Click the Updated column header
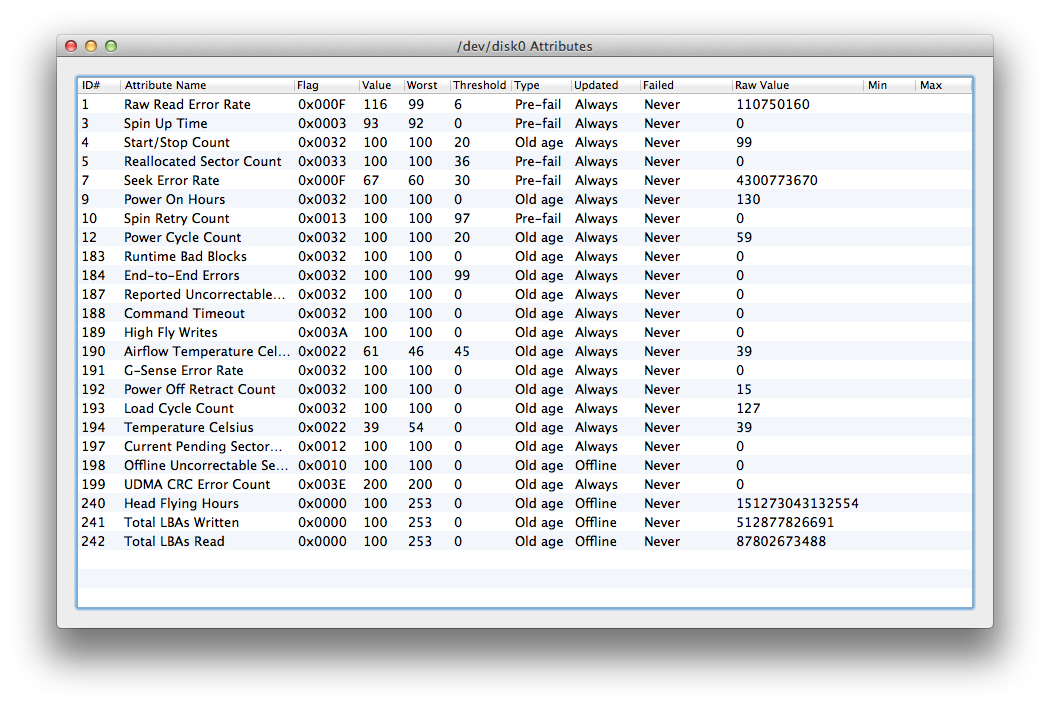Viewport: 1050px width, 707px height. point(606,85)
